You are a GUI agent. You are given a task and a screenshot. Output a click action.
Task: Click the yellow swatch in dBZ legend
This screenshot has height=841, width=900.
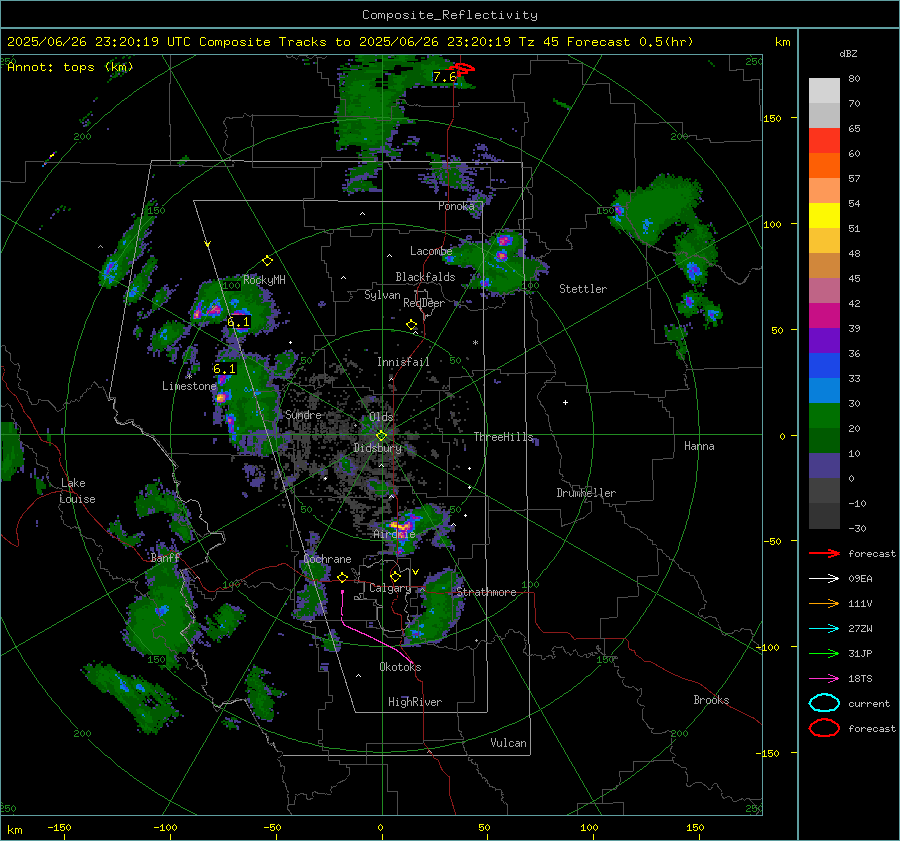[x=824, y=216]
